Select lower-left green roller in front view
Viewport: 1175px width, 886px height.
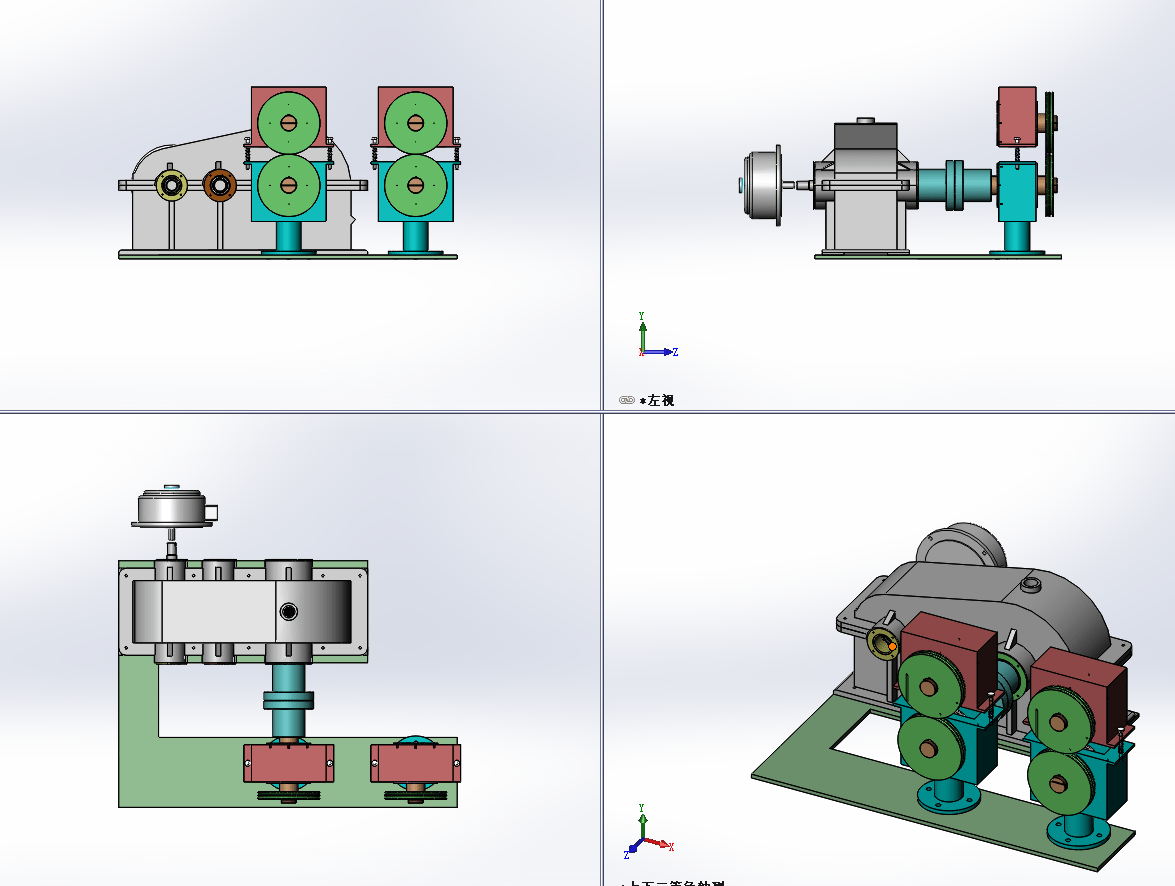(289, 185)
